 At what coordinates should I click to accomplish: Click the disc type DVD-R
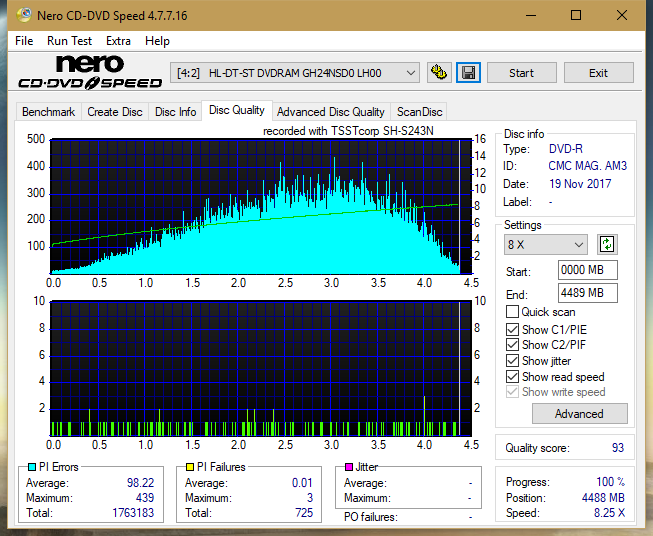point(566,149)
